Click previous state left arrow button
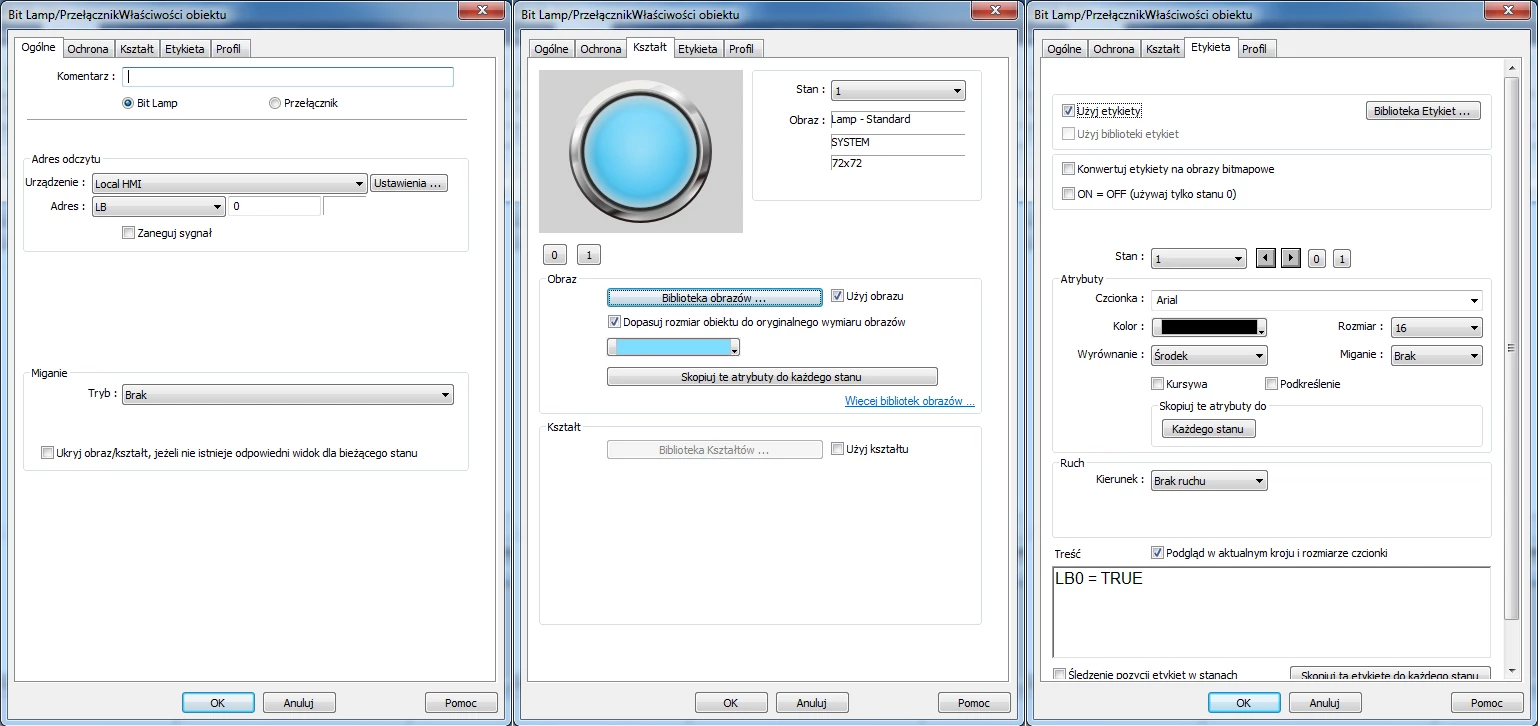 coord(1265,258)
